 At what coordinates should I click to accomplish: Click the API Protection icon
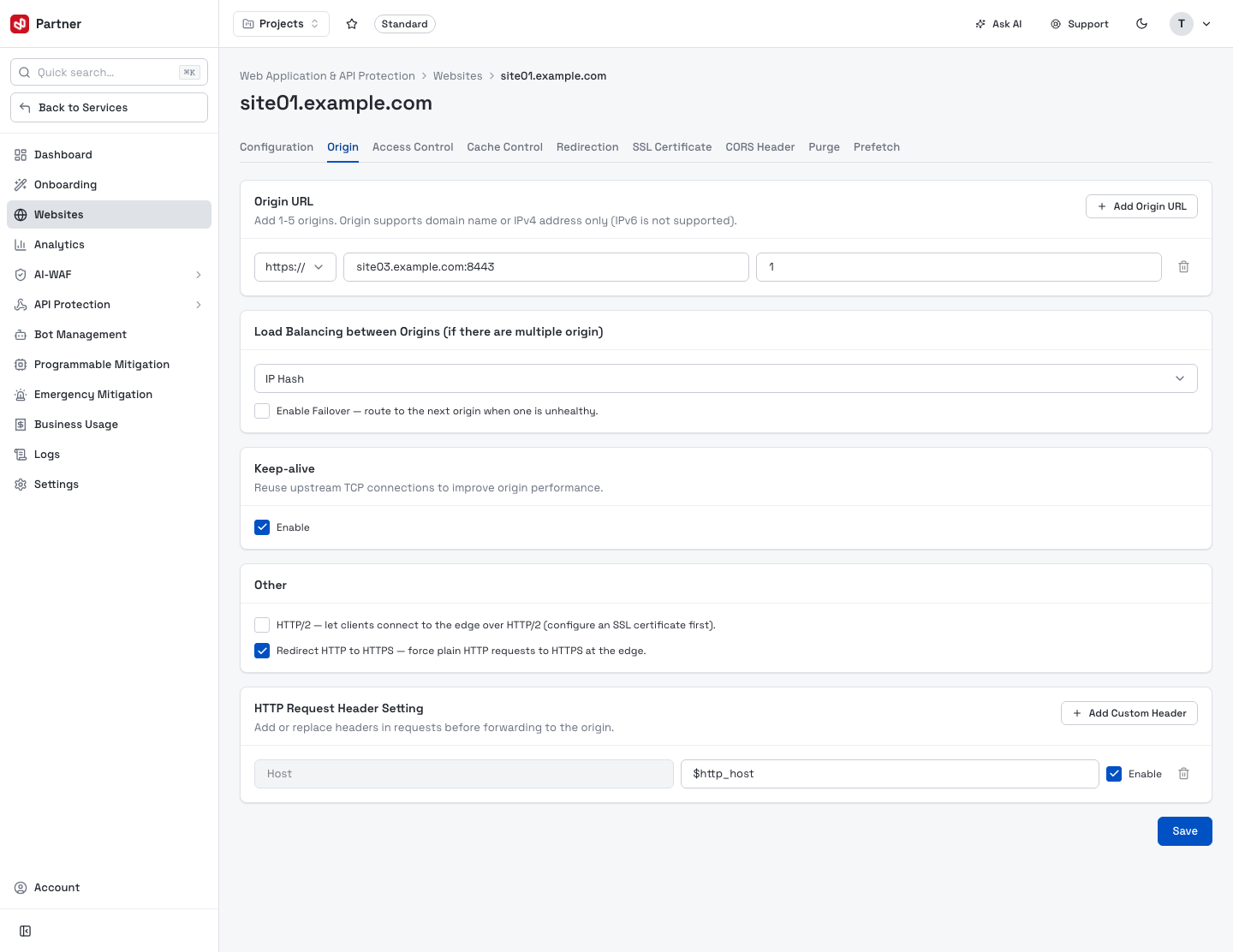(x=21, y=305)
